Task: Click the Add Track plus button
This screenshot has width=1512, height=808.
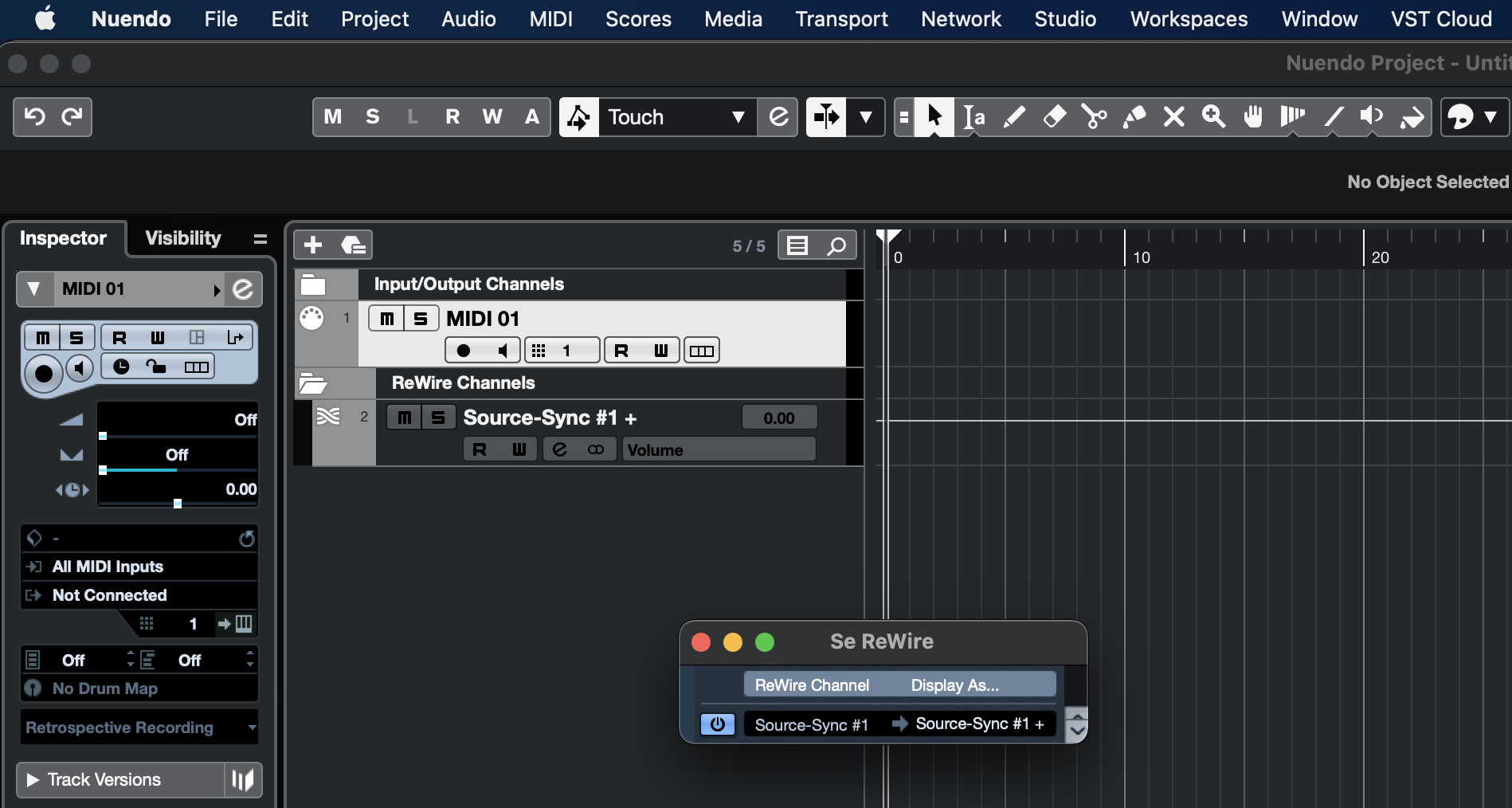Action: (x=313, y=245)
